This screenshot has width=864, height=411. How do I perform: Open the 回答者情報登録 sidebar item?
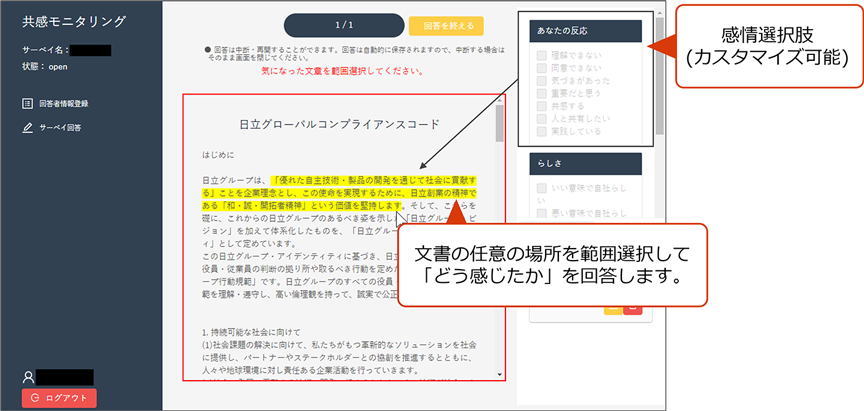point(55,104)
